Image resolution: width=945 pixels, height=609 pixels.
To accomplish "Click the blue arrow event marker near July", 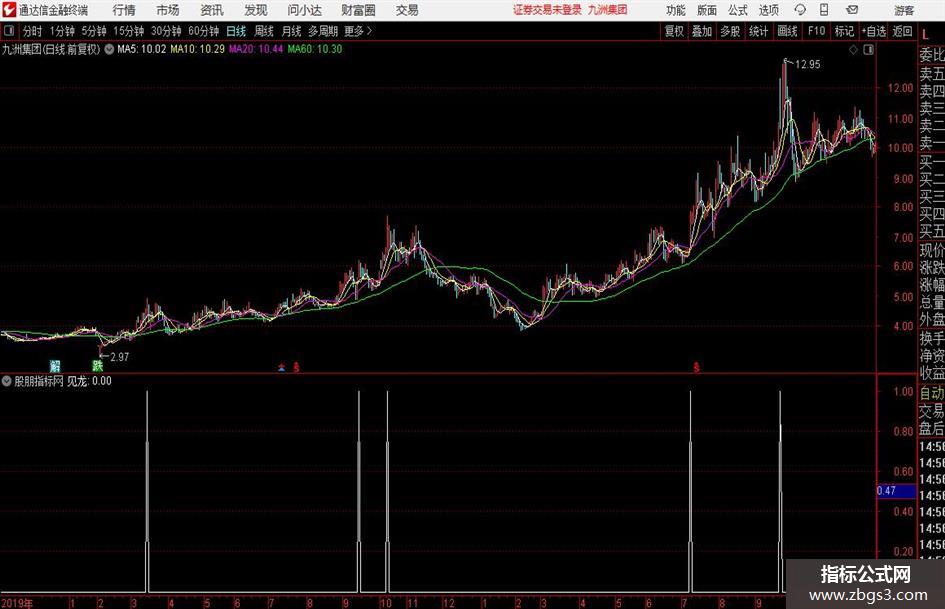I will [281, 367].
